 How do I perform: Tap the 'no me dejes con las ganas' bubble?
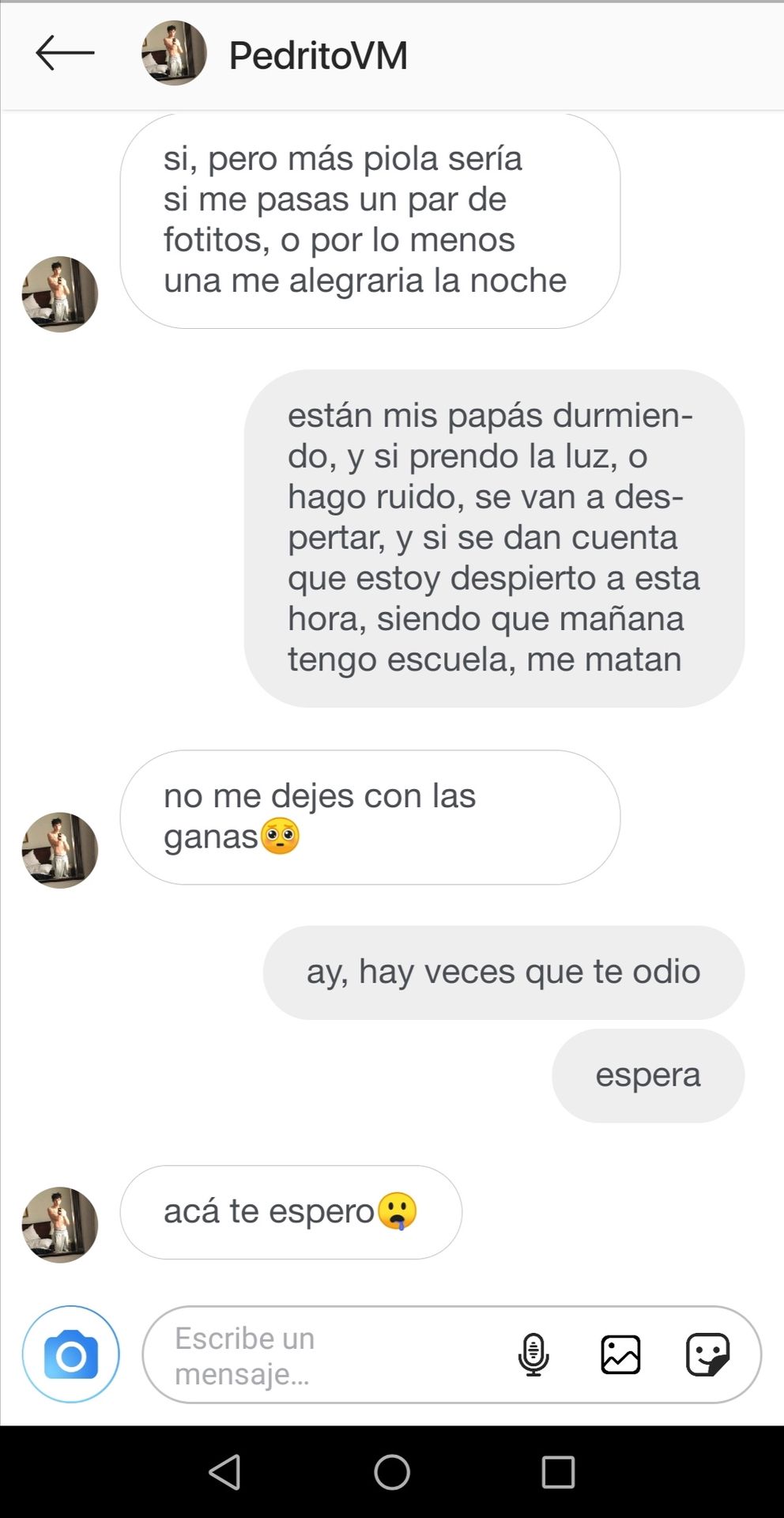(x=370, y=817)
